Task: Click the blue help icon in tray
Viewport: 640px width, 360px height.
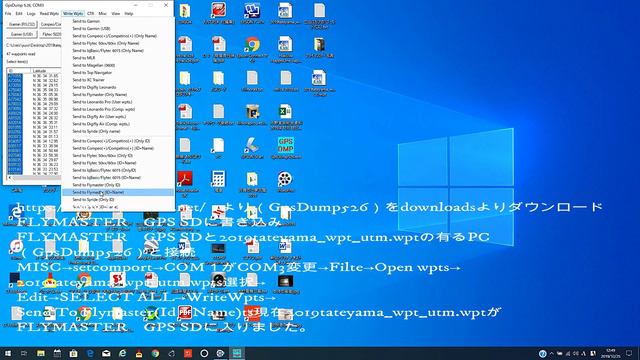Action: (x=542, y=353)
